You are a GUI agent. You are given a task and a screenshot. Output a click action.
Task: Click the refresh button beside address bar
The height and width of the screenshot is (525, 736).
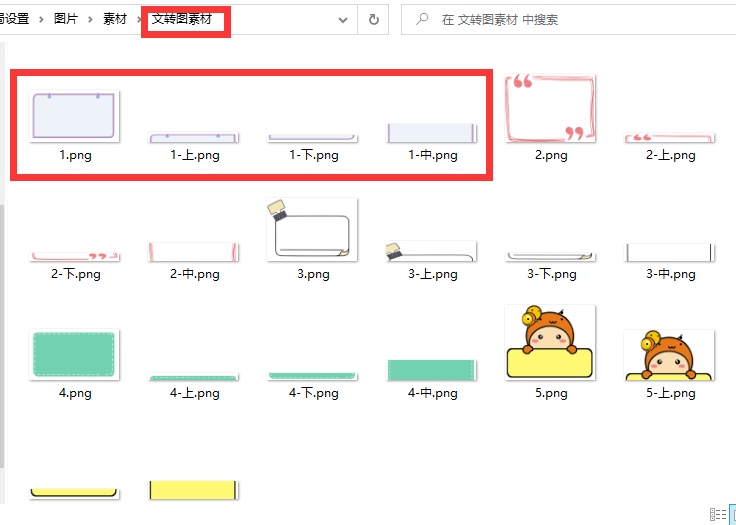tap(373, 19)
